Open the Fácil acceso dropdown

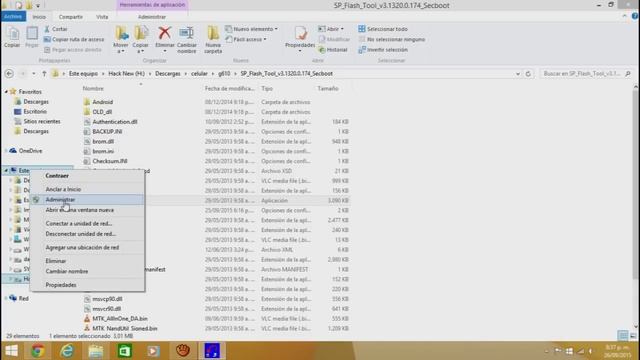246,40
